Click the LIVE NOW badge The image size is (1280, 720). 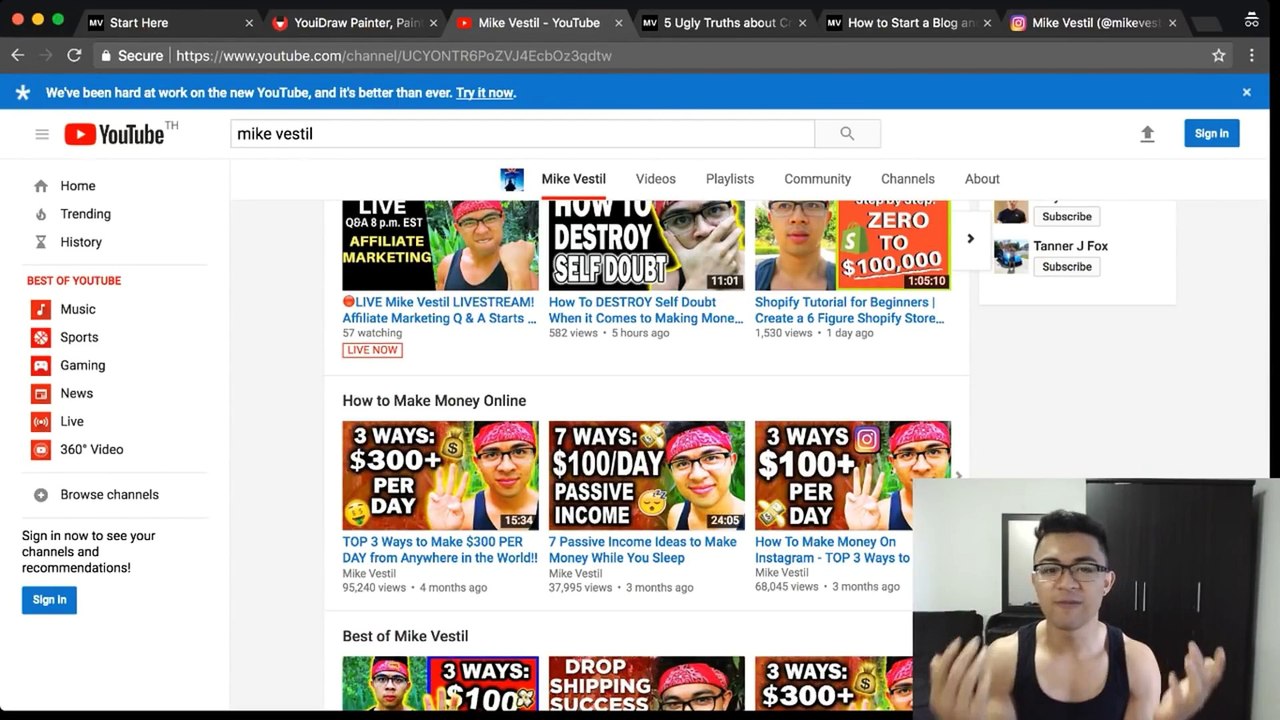(372, 350)
